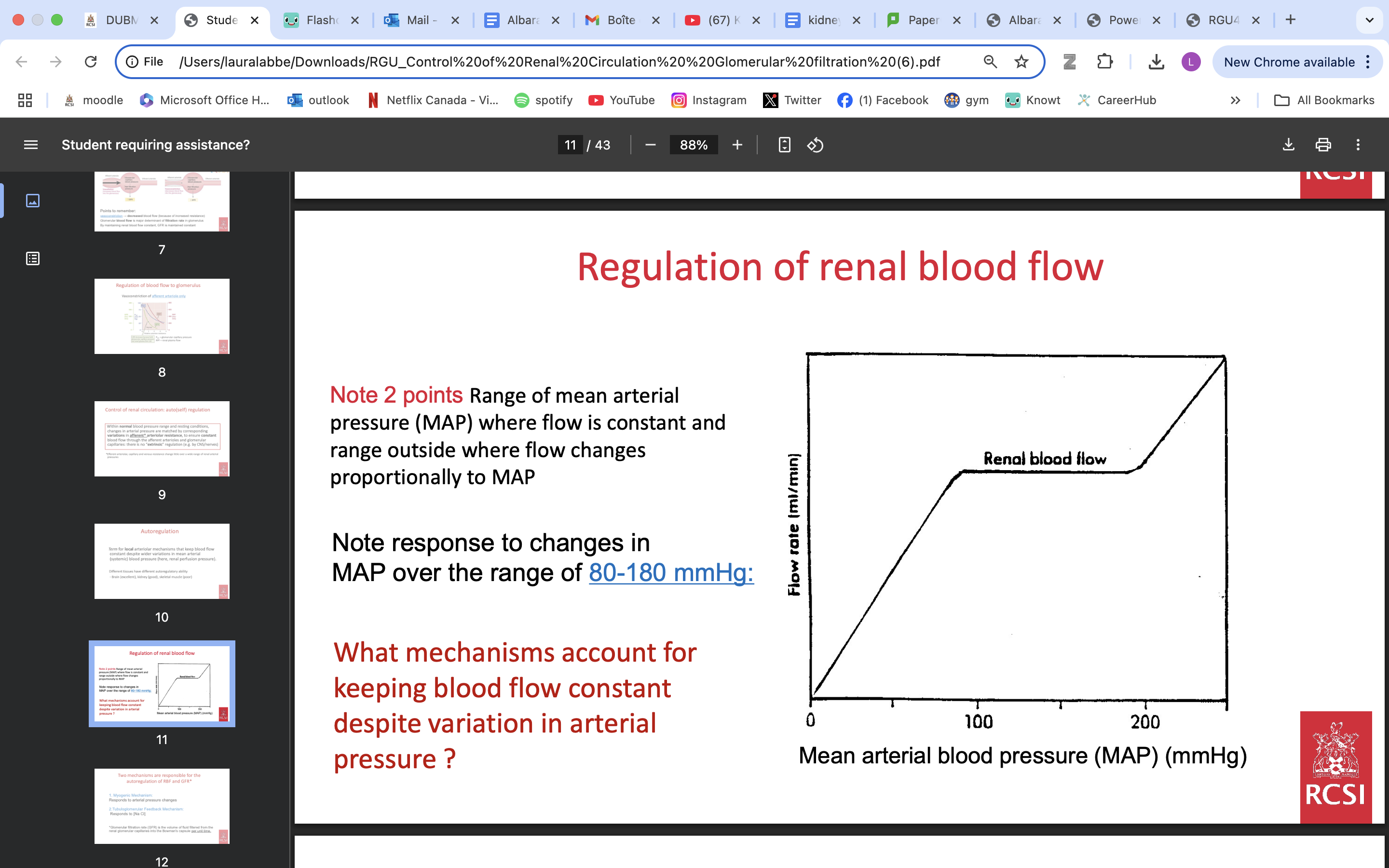Screen dimensions: 1389x868
Task: Open All Bookmarks folder
Action: coord(1324,100)
